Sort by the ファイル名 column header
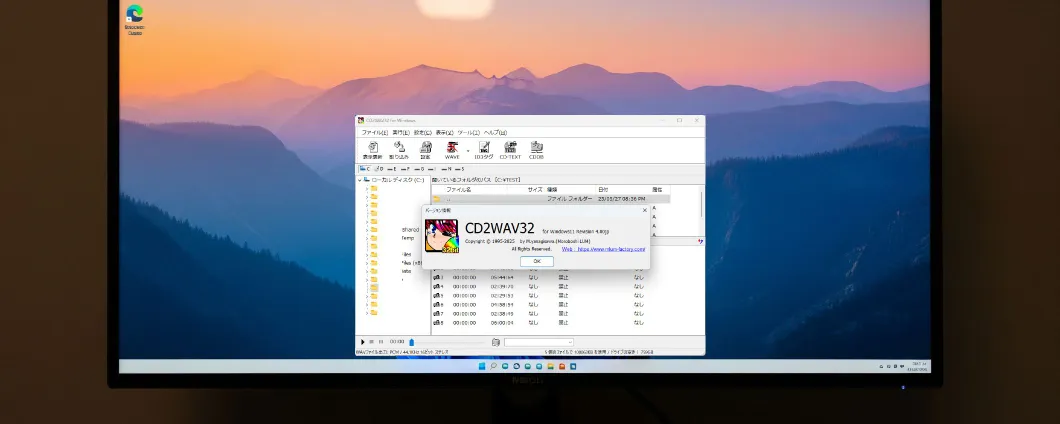Screen dimensions: 1060x424 click(458, 189)
